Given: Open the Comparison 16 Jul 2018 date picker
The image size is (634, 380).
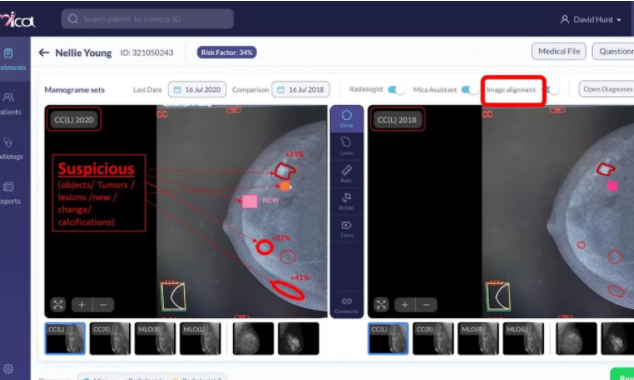Looking at the screenshot, I should (x=300, y=89).
